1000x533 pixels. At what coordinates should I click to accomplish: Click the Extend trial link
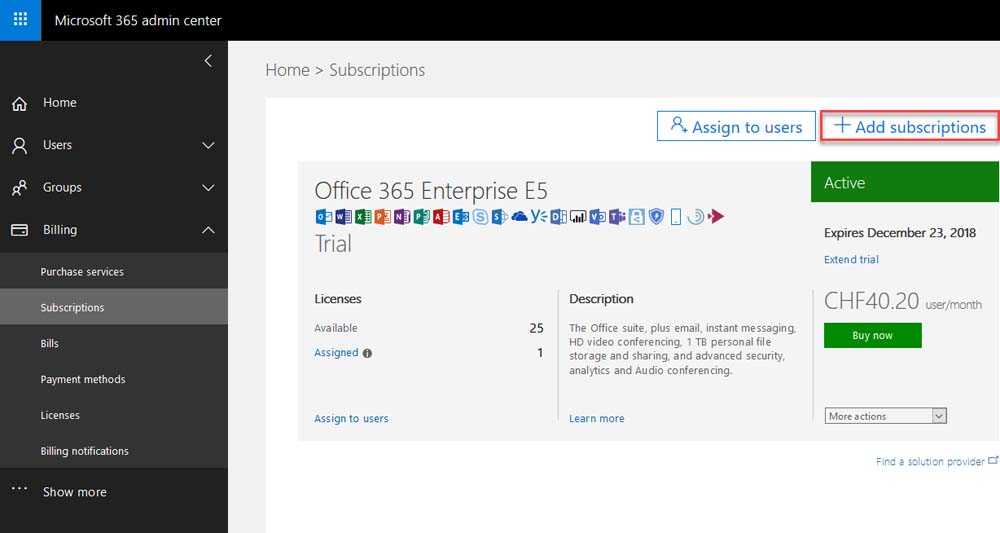point(851,259)
